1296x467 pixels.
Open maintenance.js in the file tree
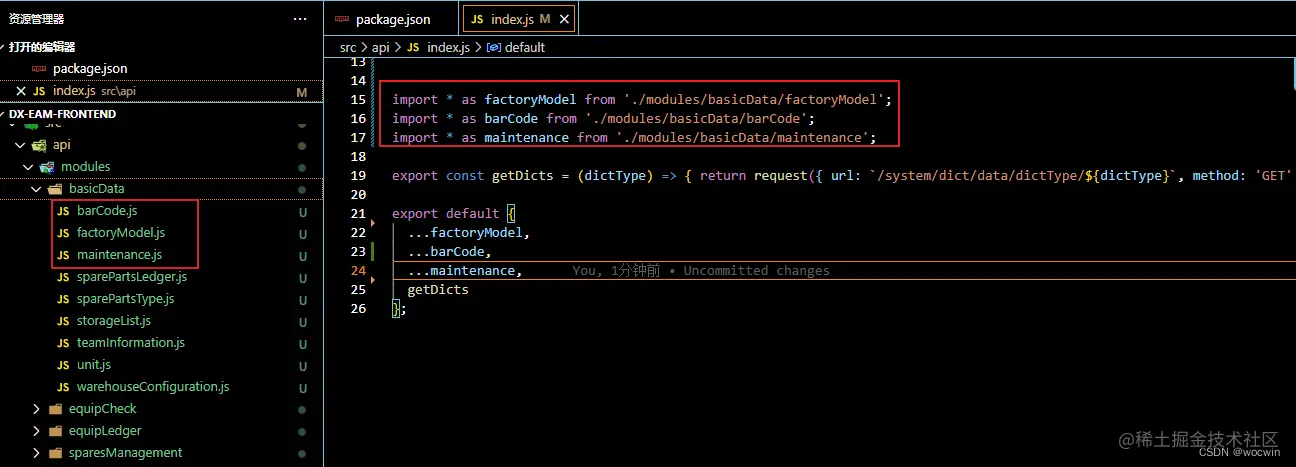coord(119,255)
